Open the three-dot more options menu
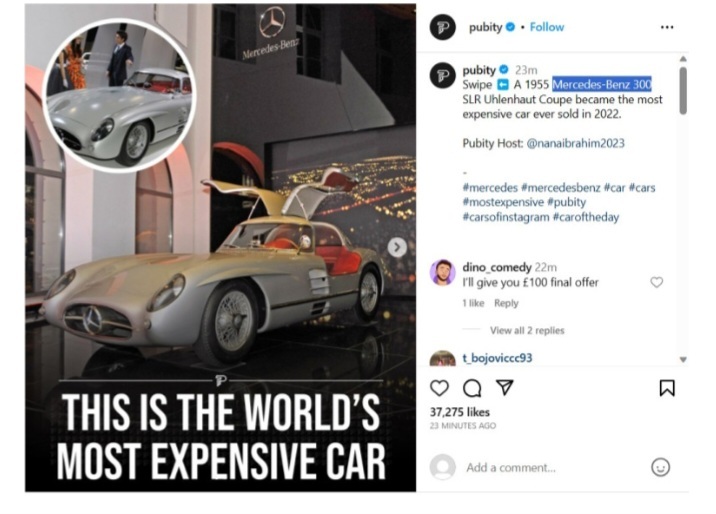This screenshot has width=716, height=514. click(667, 27)
